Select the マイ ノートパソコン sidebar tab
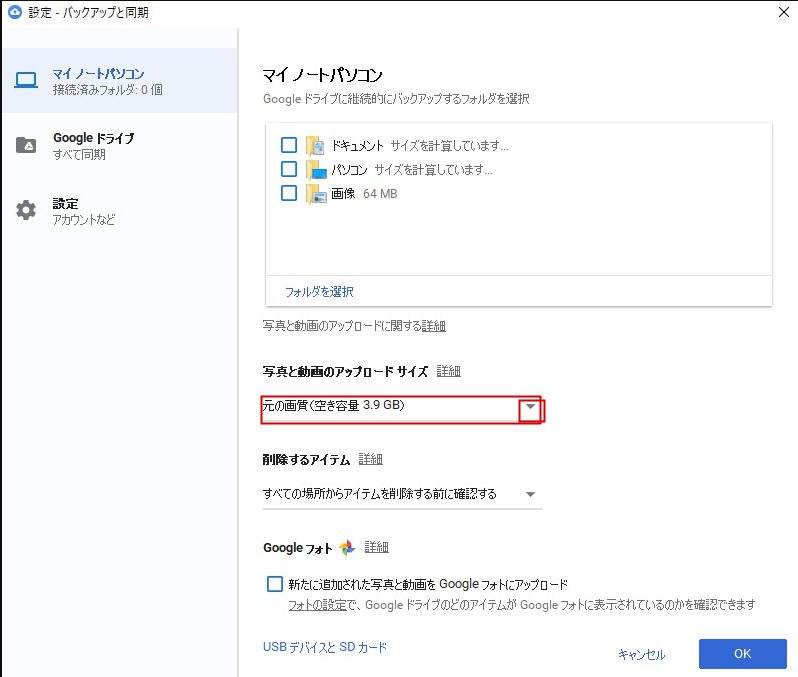The width and height of the screenshot is (798, 677). pos(120,81)
